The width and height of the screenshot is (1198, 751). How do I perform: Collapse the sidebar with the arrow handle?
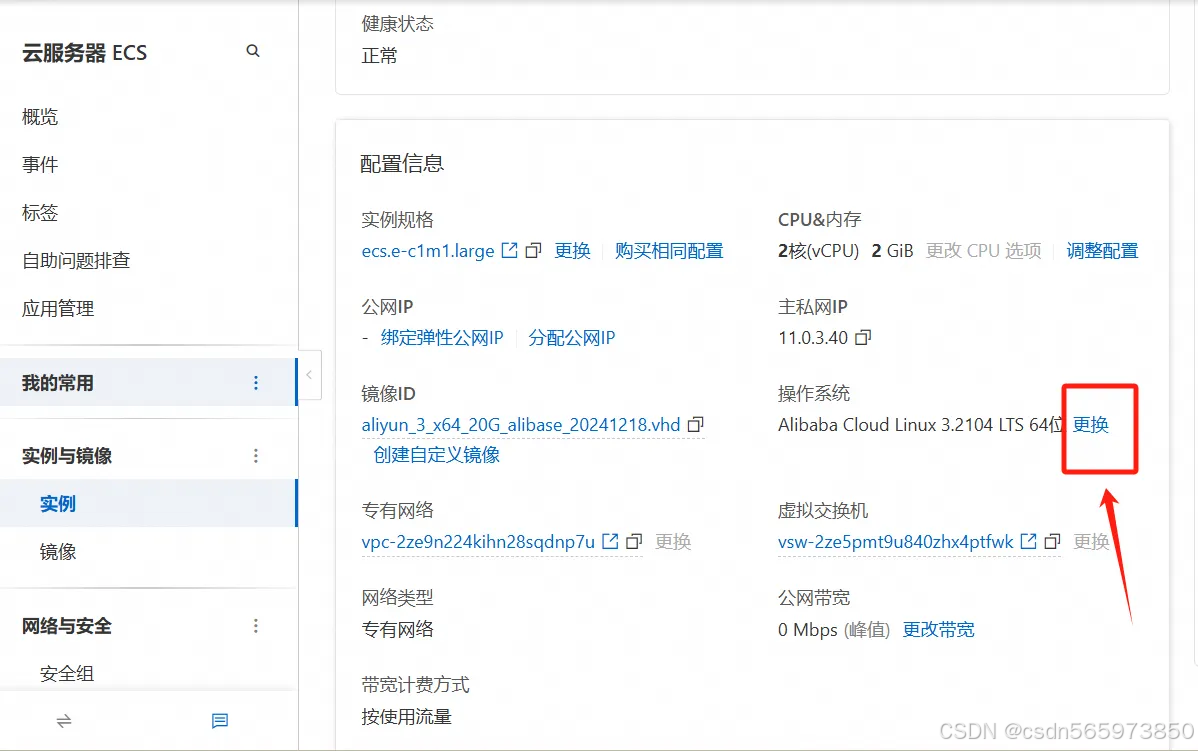(309, 375)
